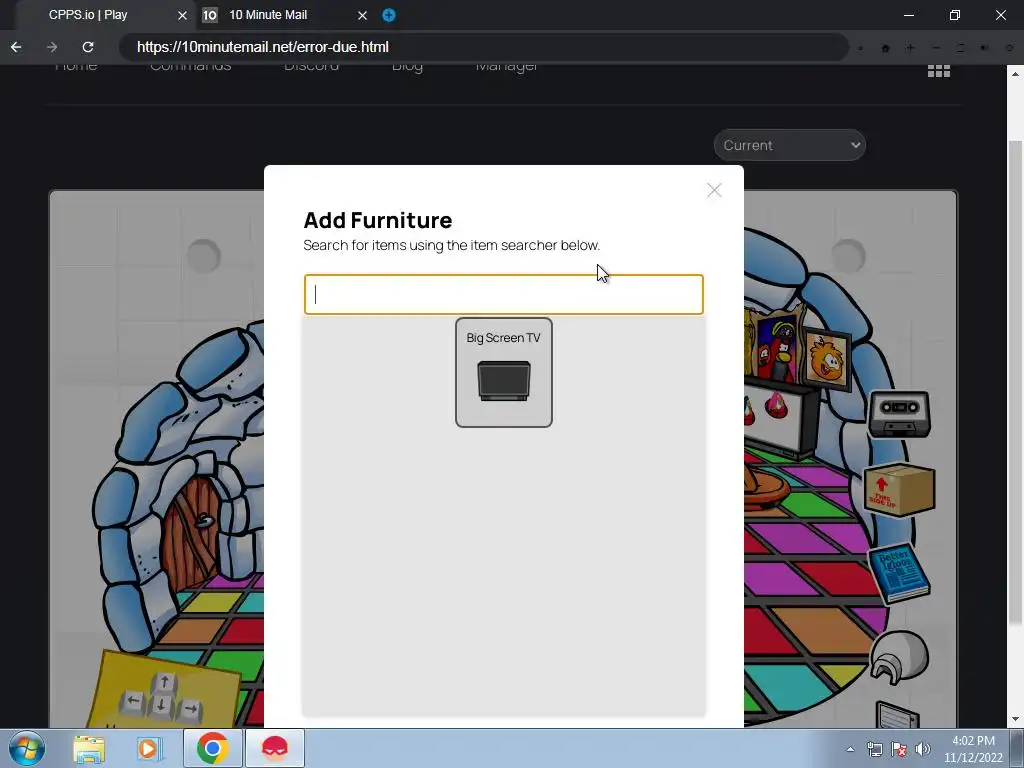Viewport: 1024px width, 768px height.
Task: Click the browser address bar URL
Action: click(x=263, y=47)
